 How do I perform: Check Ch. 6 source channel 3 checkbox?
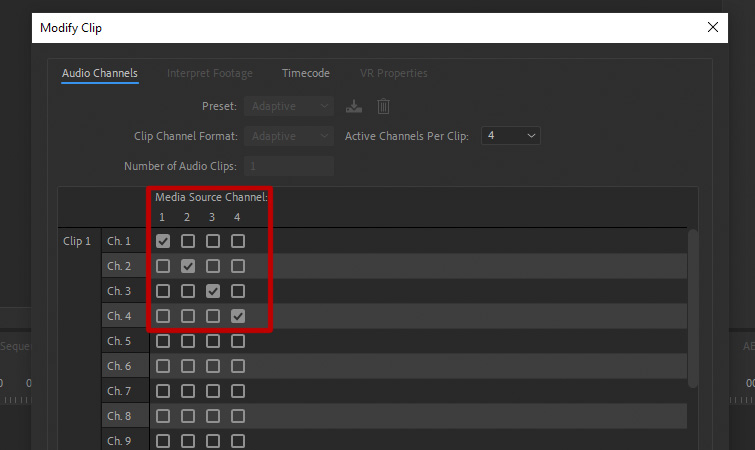point(213,366)
